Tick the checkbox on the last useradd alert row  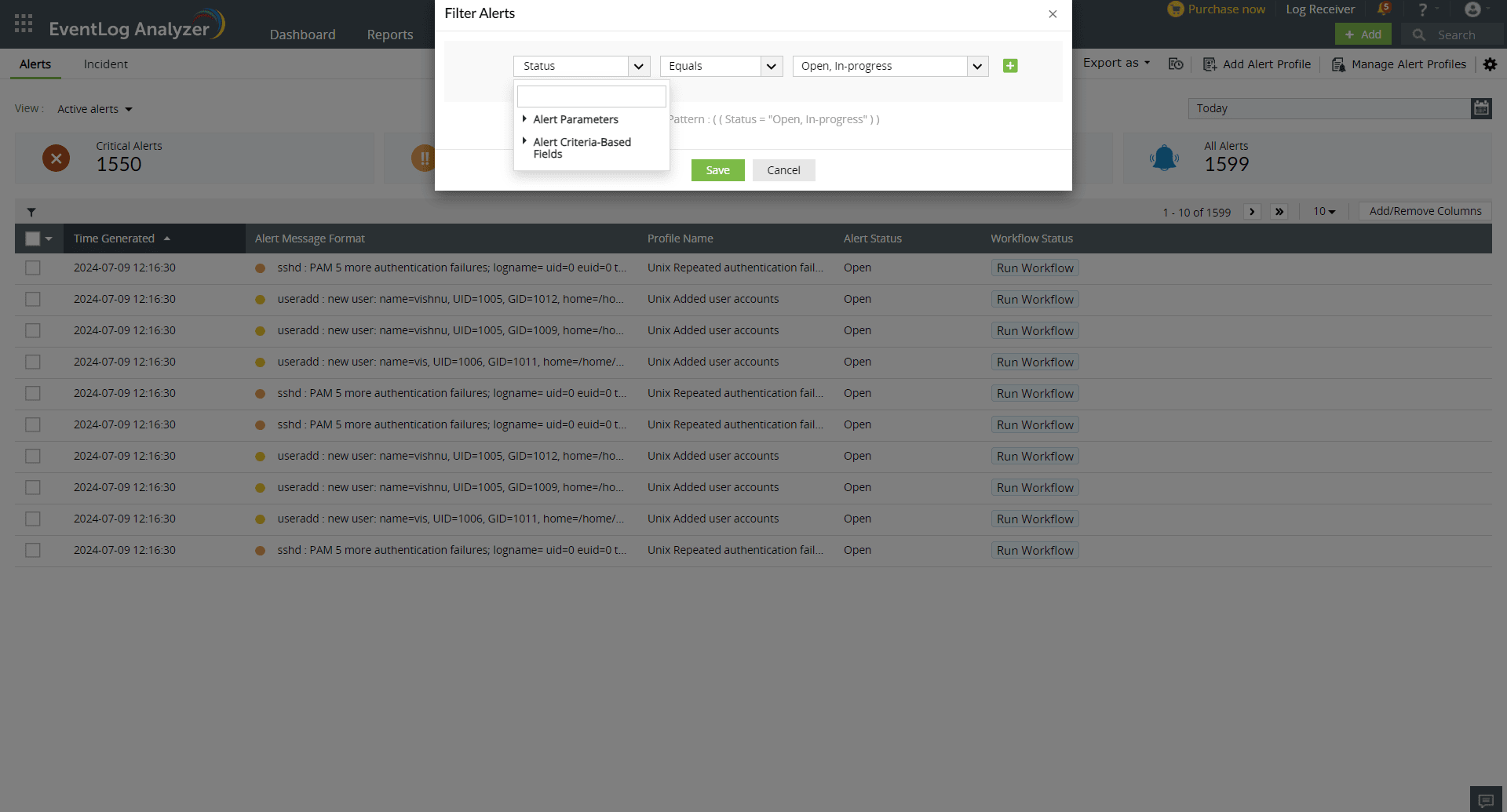(x=32, y=519)
